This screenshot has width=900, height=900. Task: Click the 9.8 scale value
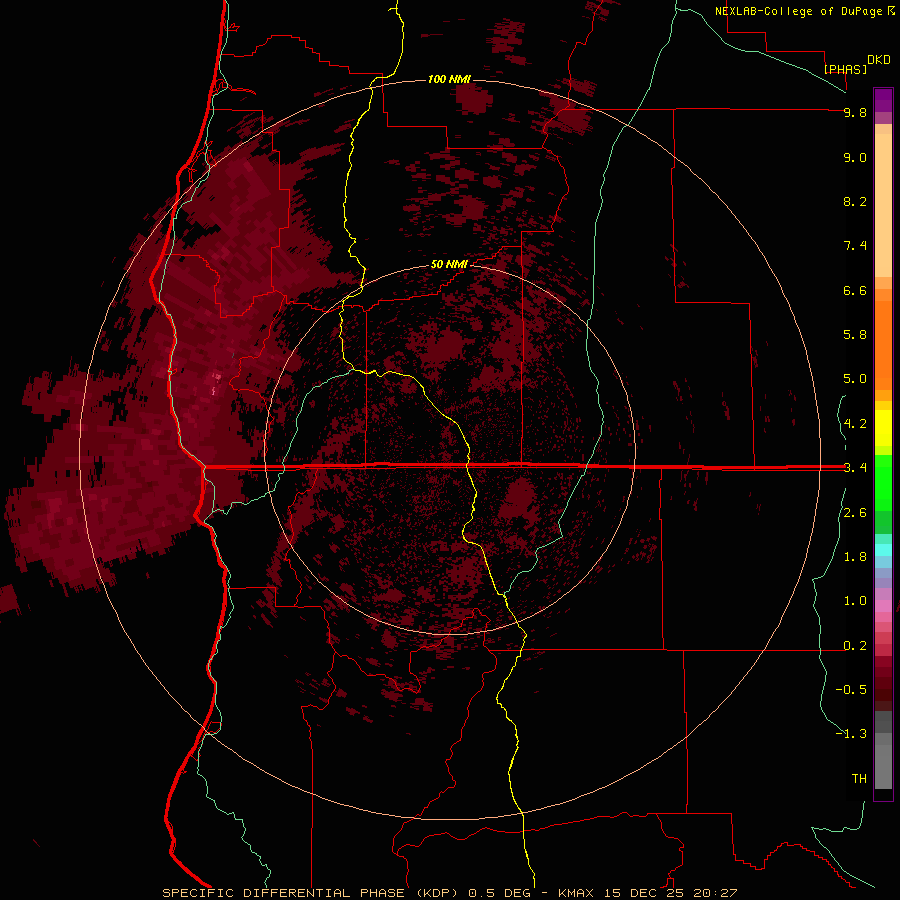point(855,112)
